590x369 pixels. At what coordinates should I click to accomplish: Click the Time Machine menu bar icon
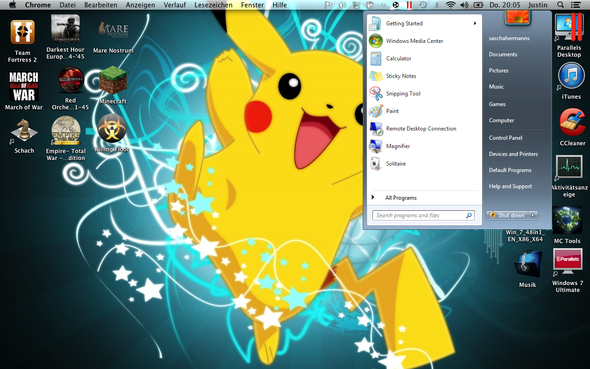(423, 5)
